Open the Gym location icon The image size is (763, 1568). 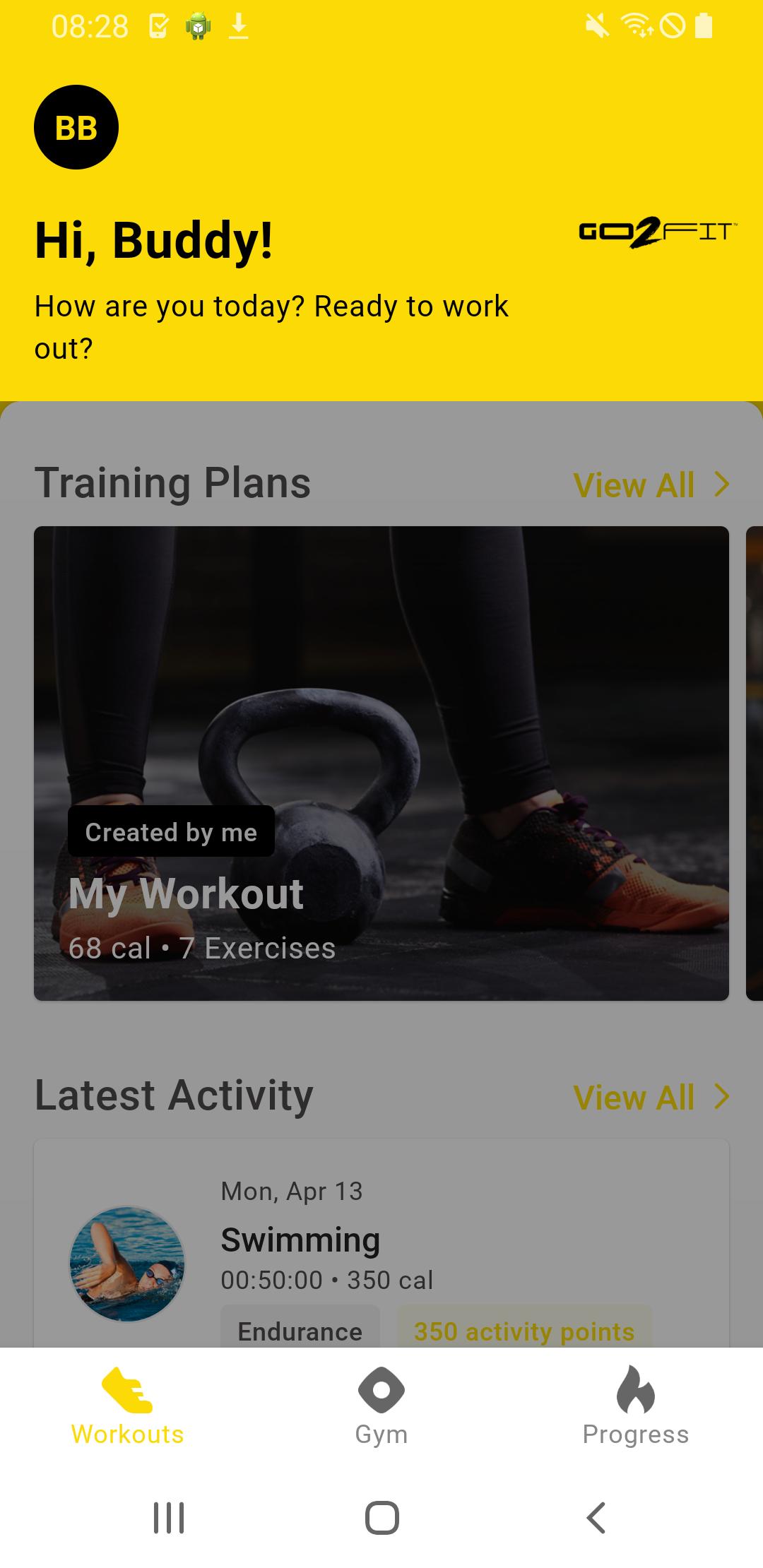[x=381, y=1389]
